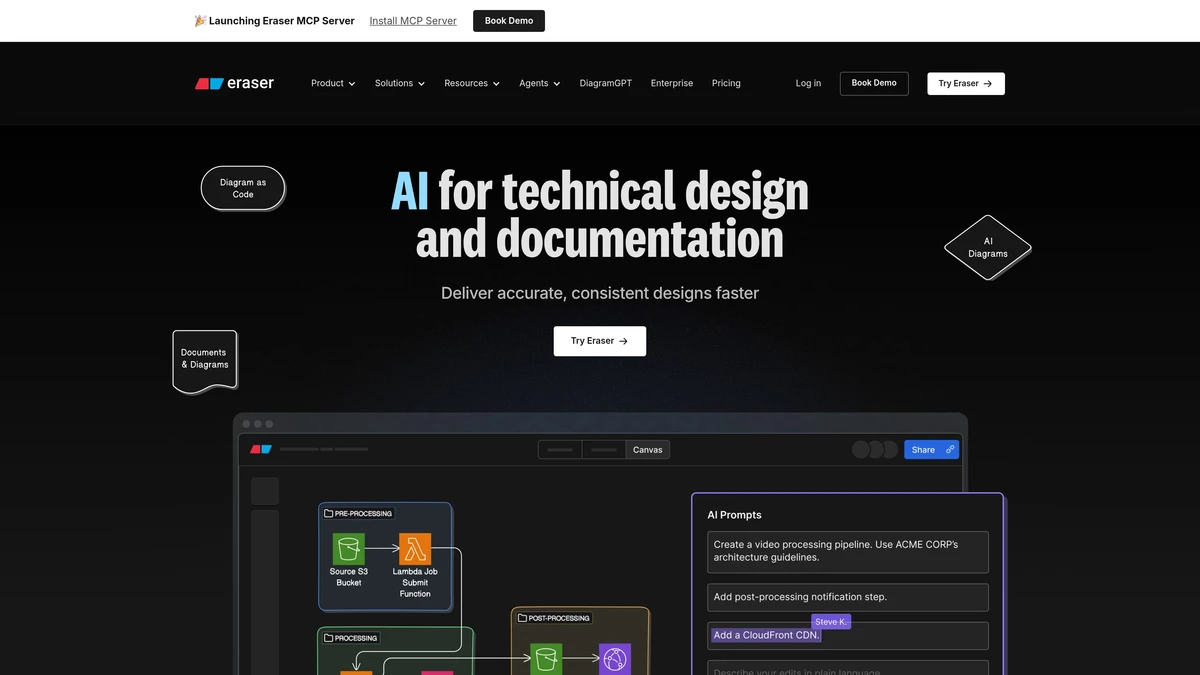1200x675 pixels.
Task: Click Book Demo in the top banner
Action: [x=508, y=21]
